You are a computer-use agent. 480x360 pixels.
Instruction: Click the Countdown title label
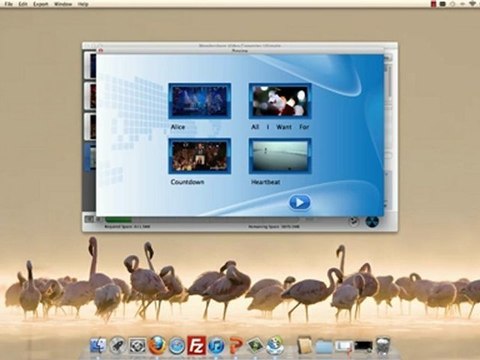(187, 182)
